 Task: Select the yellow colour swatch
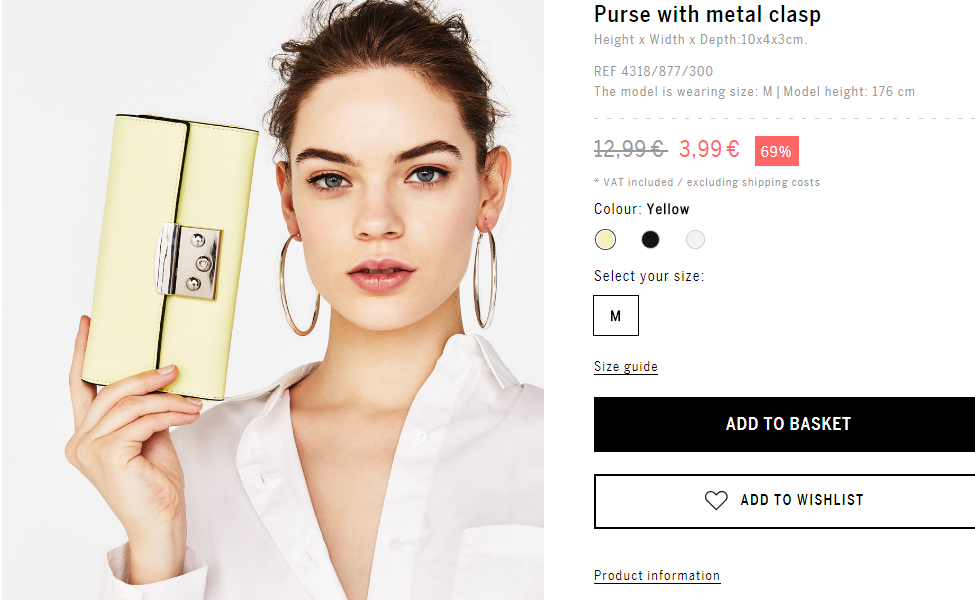[605, 239]
